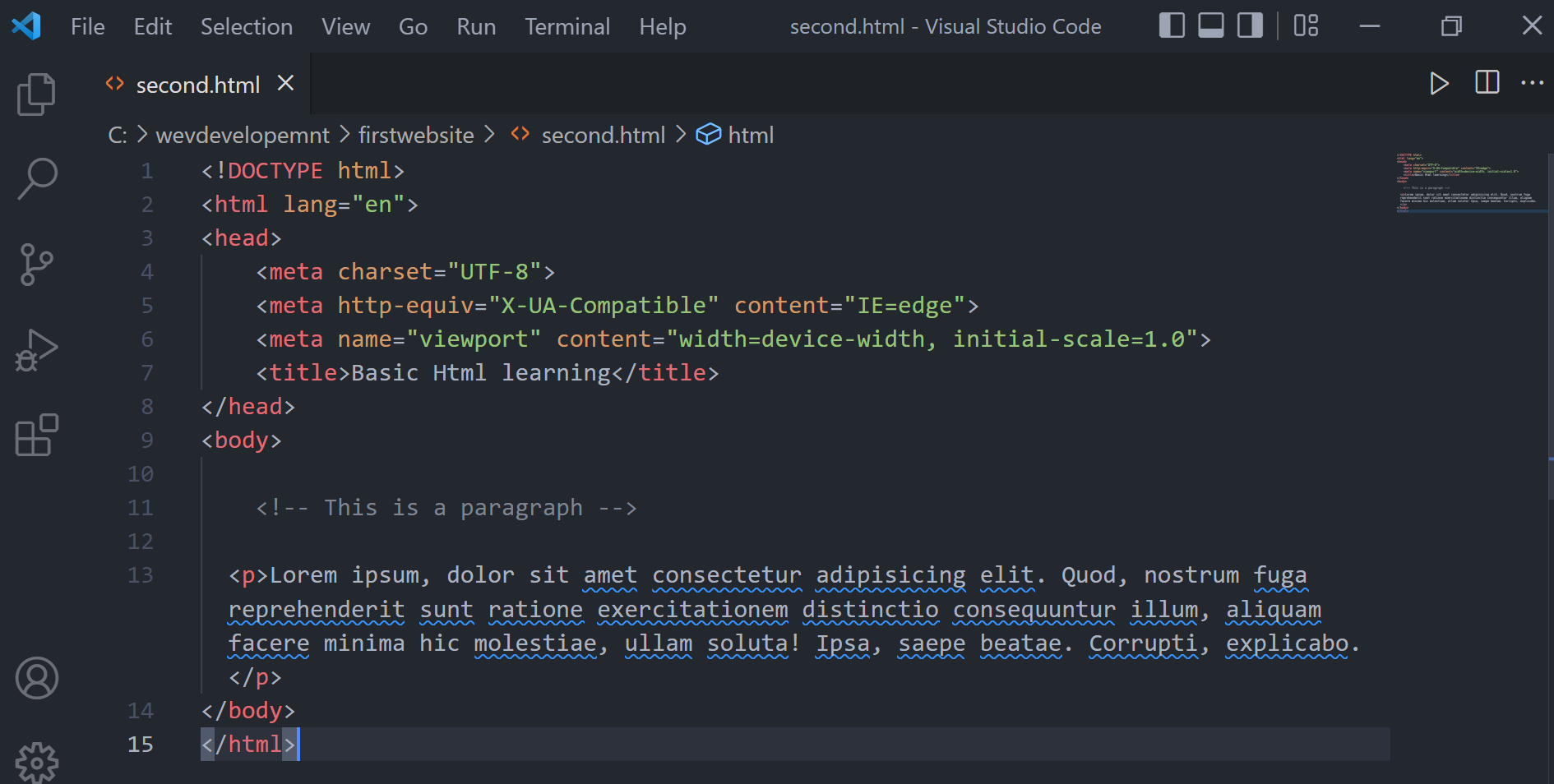Click the html symbol icon in the breadcrumb

(708, 134)
